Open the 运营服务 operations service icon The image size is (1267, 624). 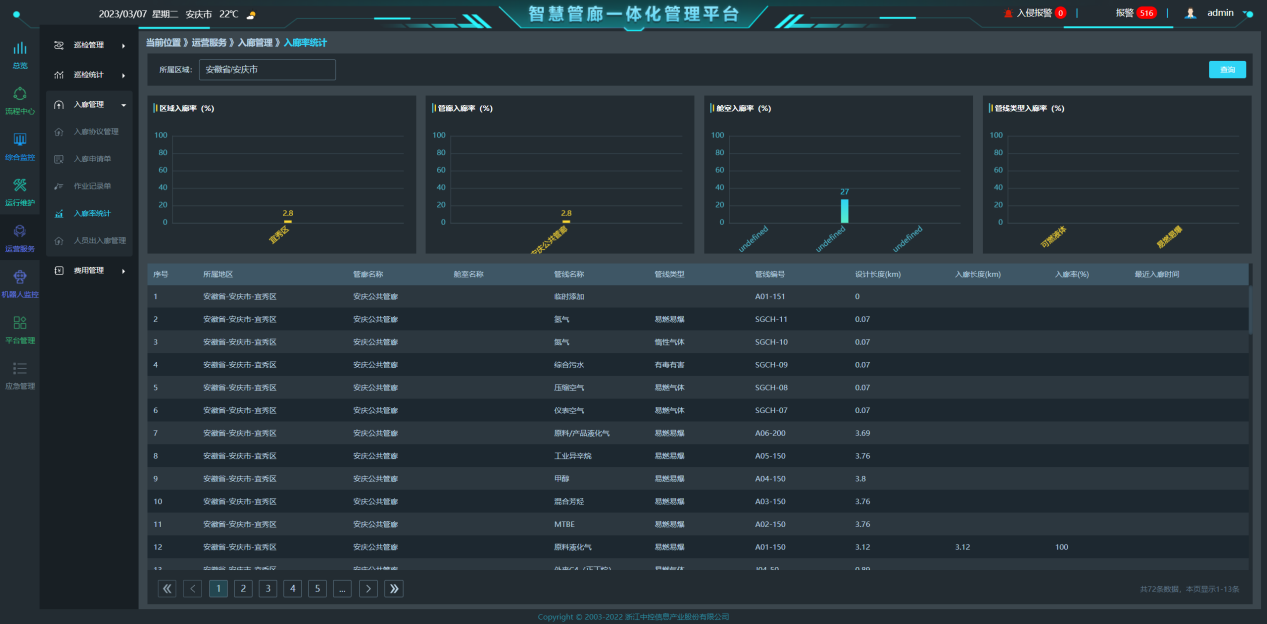[19, 231]
